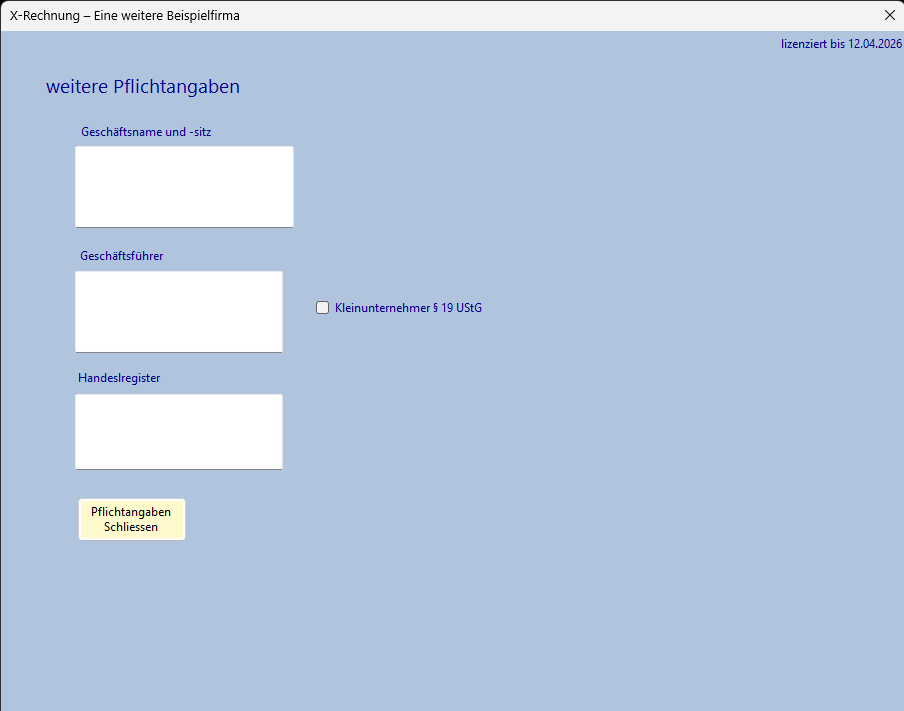Focus the Handeslregister text box
The image size is (904, 711).
pyautogui.click(x=179, y=432)
